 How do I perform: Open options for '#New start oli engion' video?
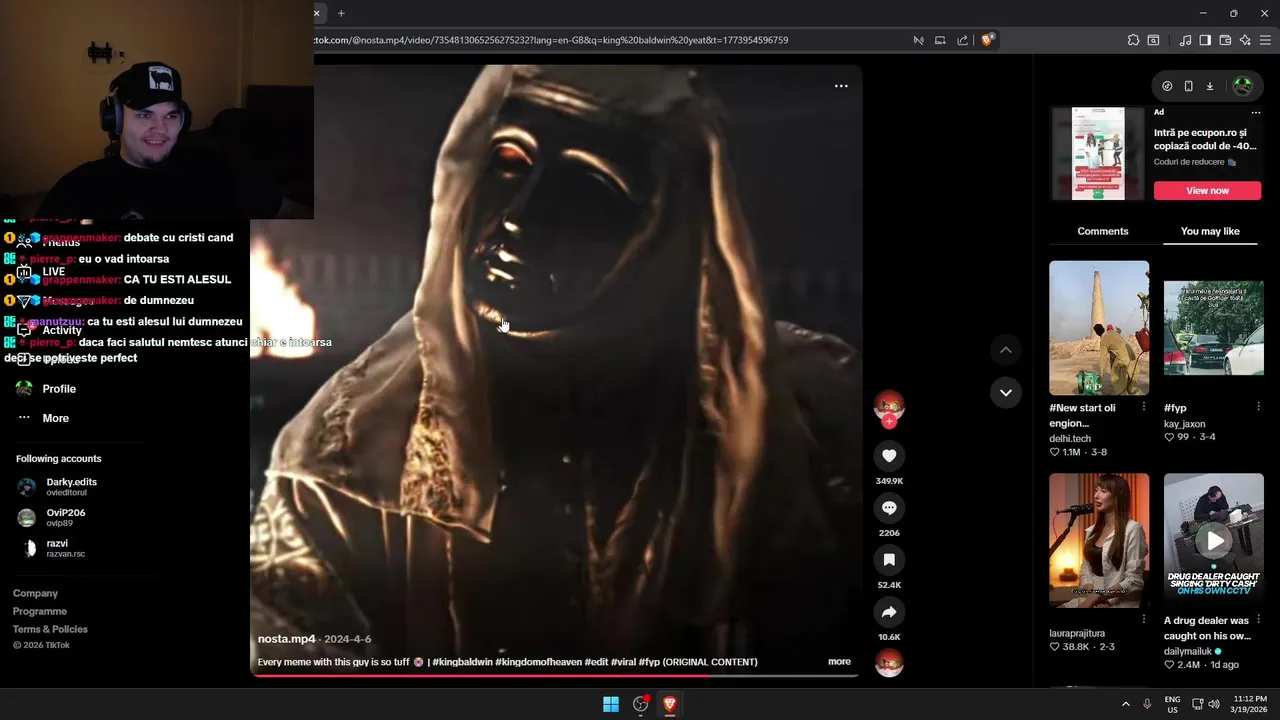click(1143, 408)
